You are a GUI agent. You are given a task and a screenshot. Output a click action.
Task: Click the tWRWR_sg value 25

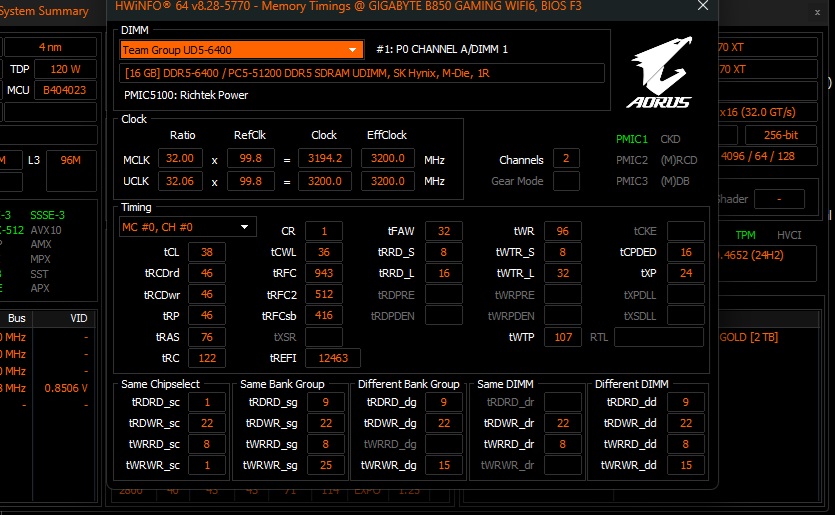325,465
